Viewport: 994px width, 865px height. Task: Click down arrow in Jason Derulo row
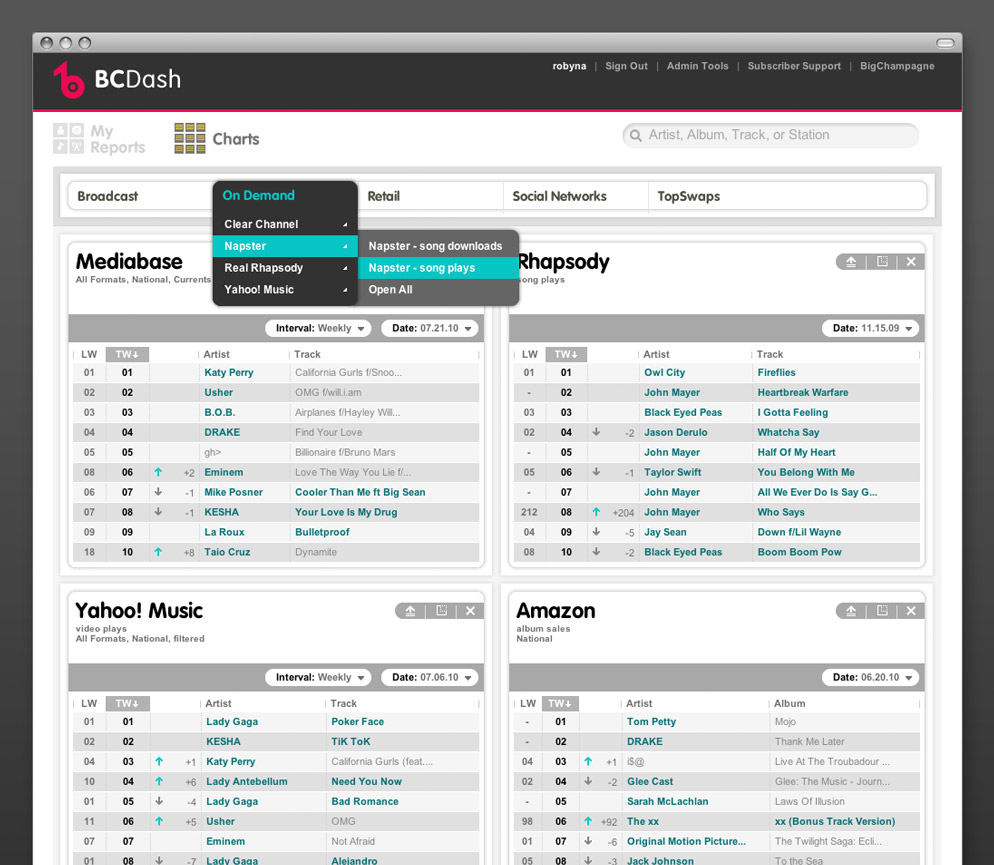point(596,432)
